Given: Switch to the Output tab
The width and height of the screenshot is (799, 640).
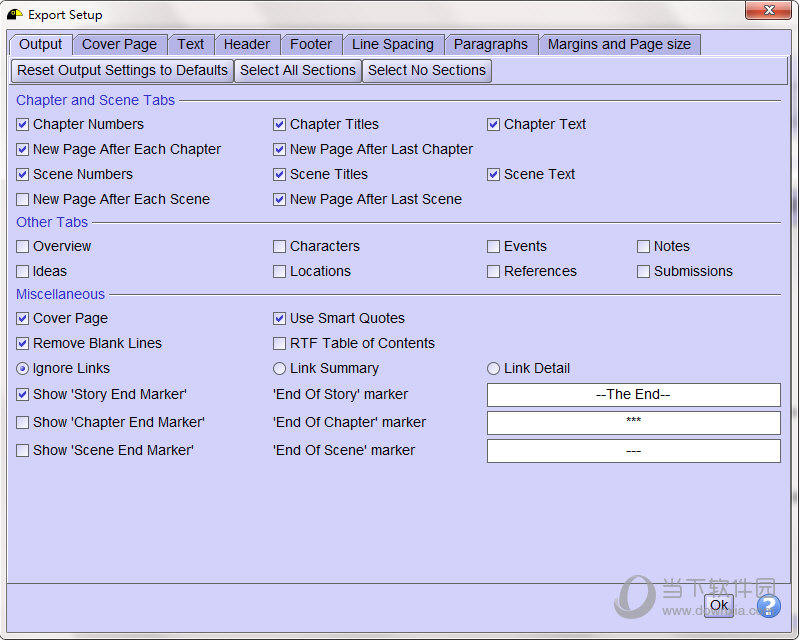Looking at the screenshot, I should tap(40, 44).
